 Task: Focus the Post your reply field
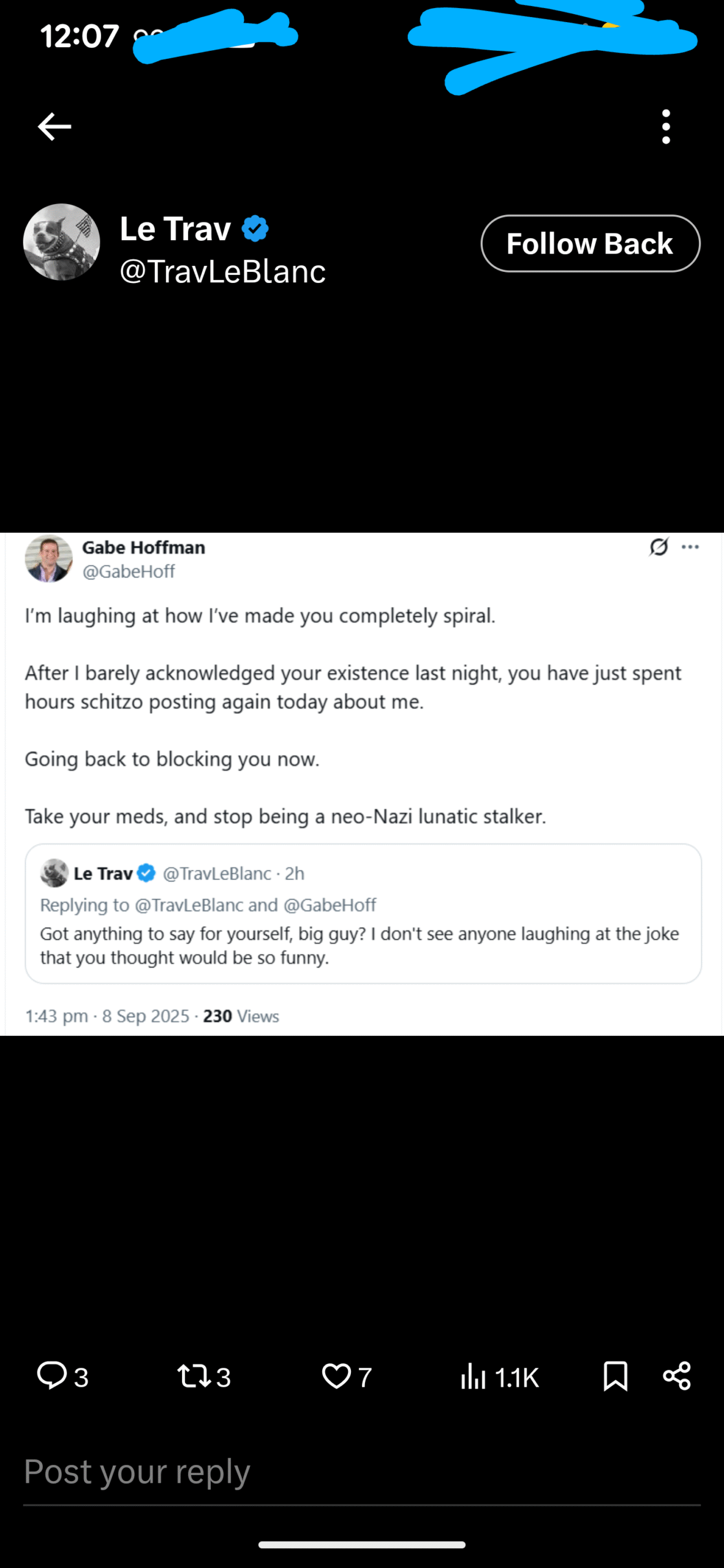coord(362,1472)
